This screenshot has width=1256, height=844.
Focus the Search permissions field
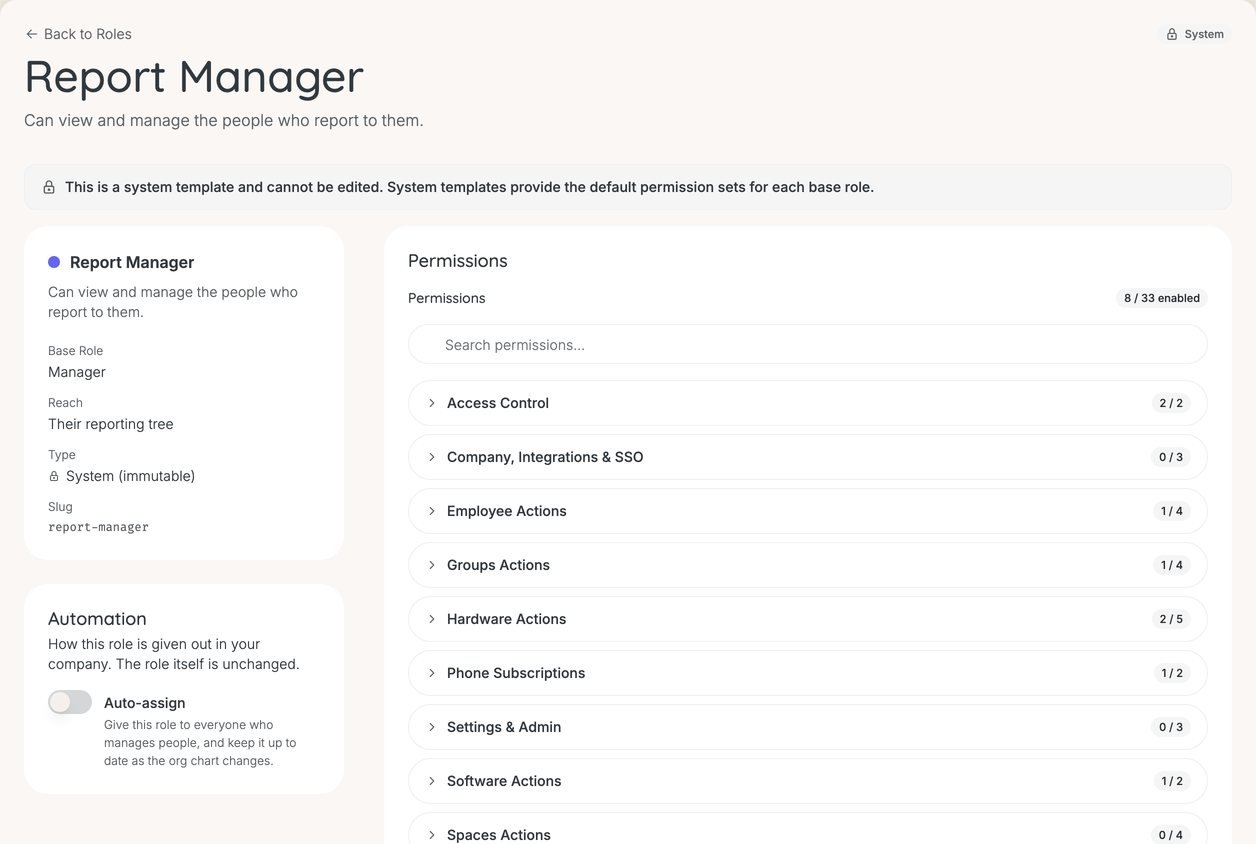click(x=807, y=345)
